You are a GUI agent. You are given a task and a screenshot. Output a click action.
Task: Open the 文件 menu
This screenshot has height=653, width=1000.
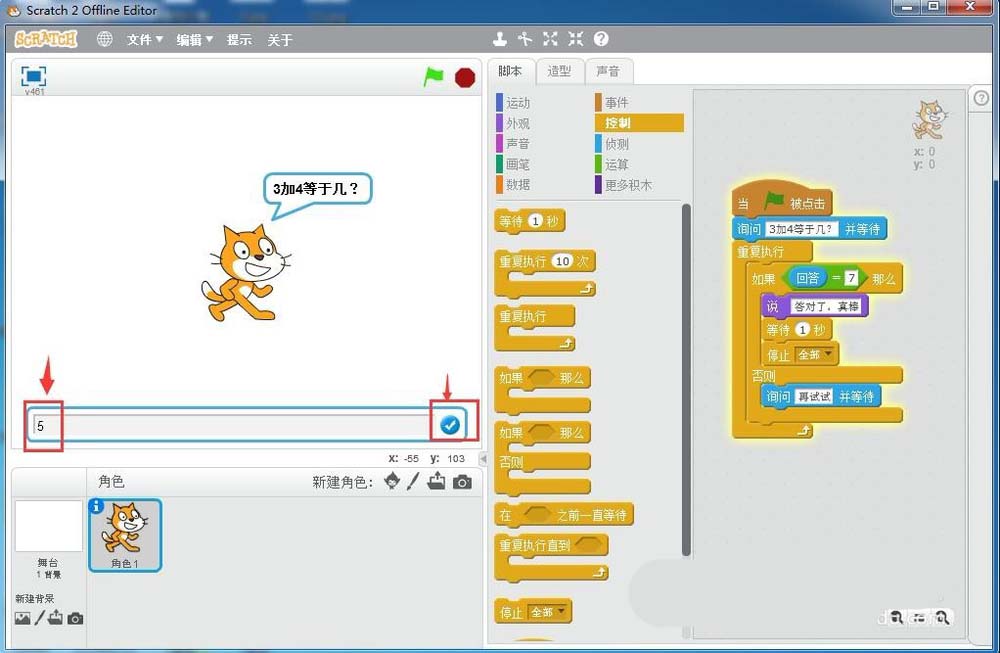tap(145, 40)
